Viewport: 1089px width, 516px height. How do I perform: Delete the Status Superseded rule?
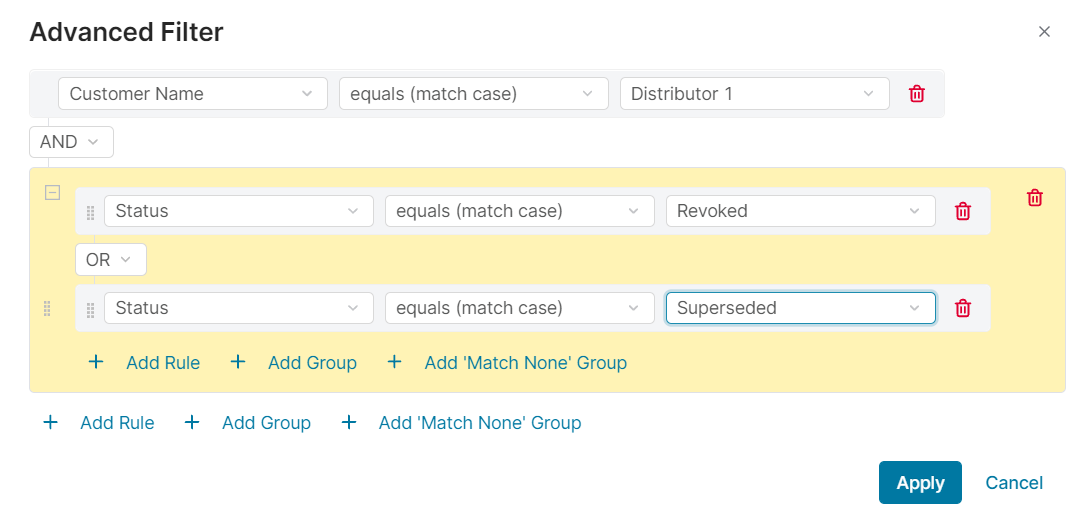(x=962, y=308)
